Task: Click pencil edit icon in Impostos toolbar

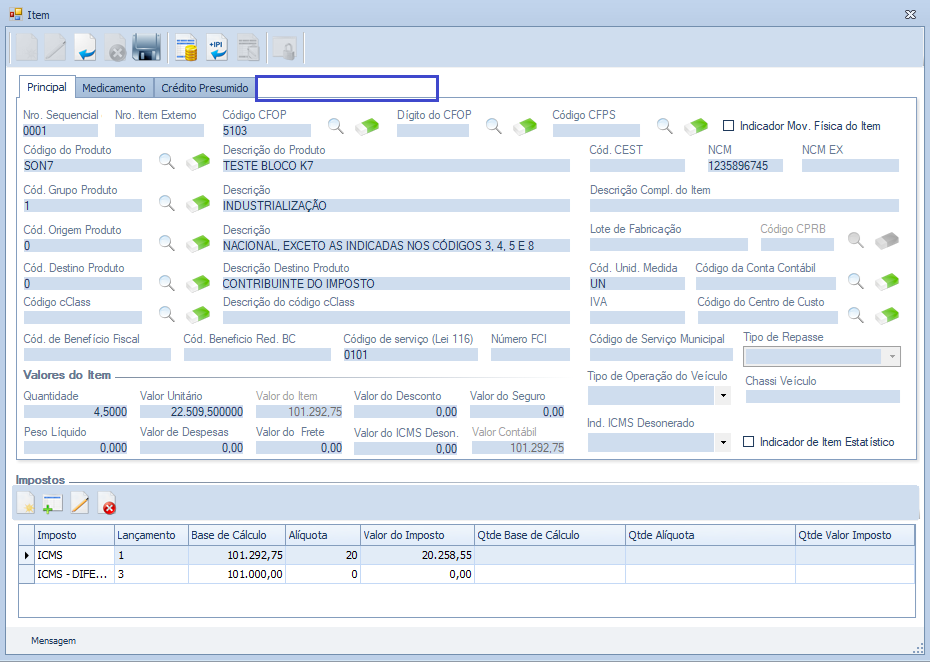Action: [80, 504]
